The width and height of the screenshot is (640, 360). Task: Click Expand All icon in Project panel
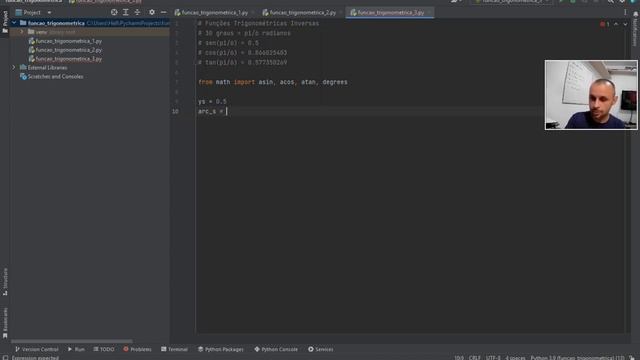126,13
